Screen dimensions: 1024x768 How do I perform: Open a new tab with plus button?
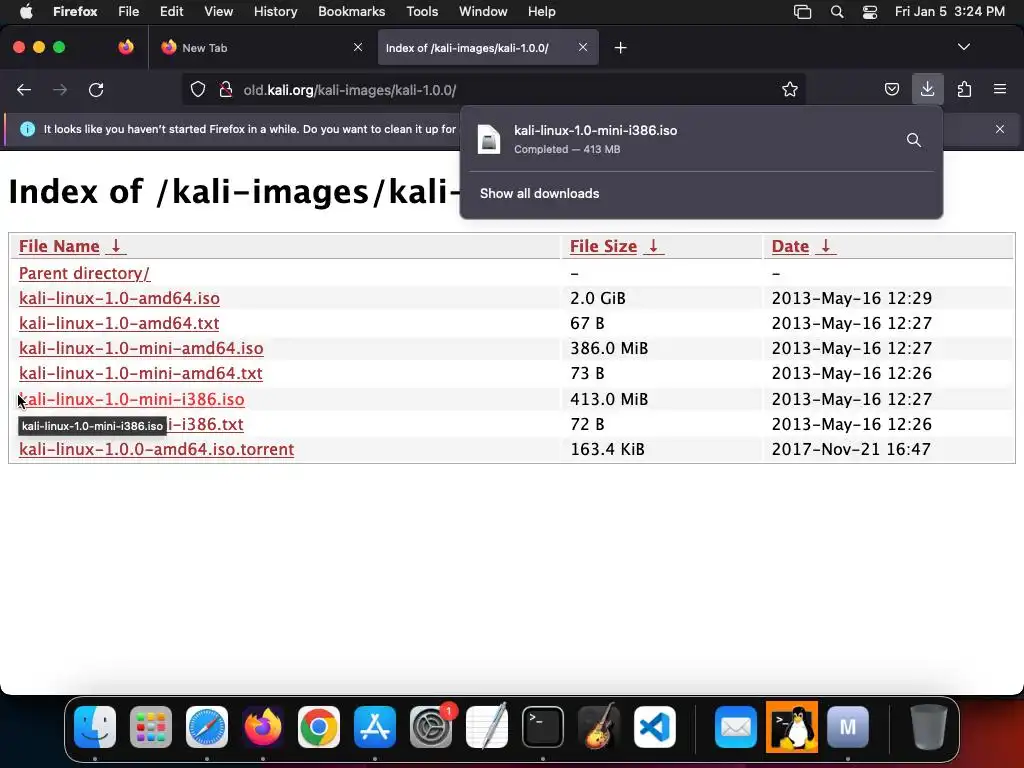(x=620, y=48)
